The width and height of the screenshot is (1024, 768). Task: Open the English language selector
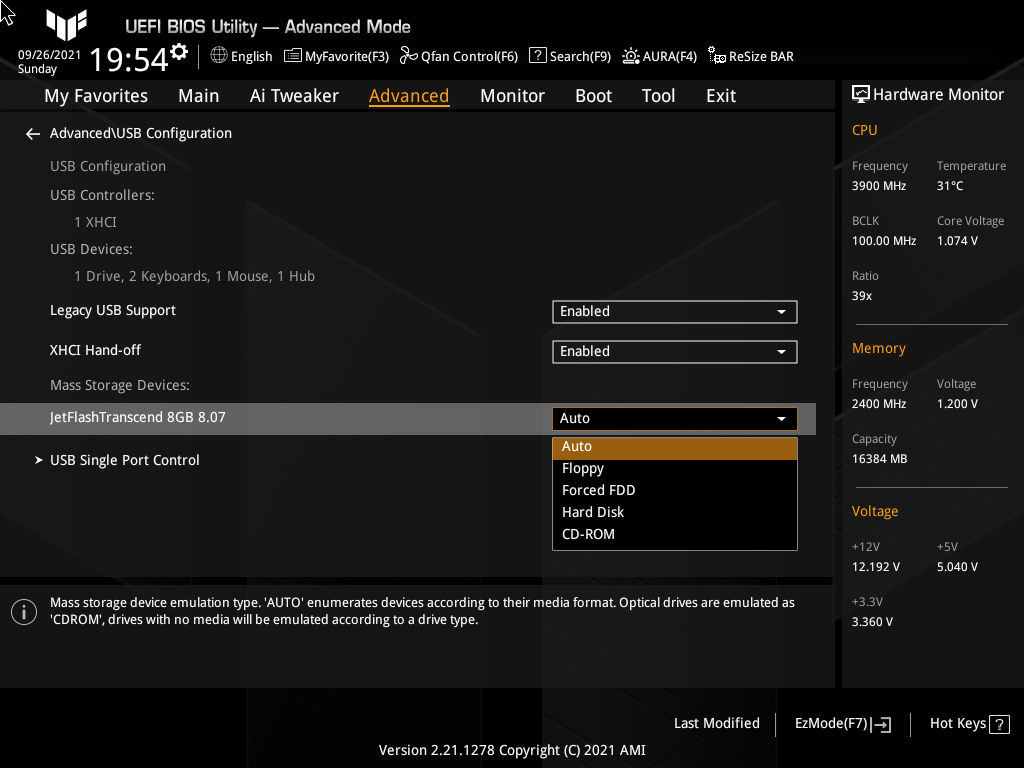[241, 57]
